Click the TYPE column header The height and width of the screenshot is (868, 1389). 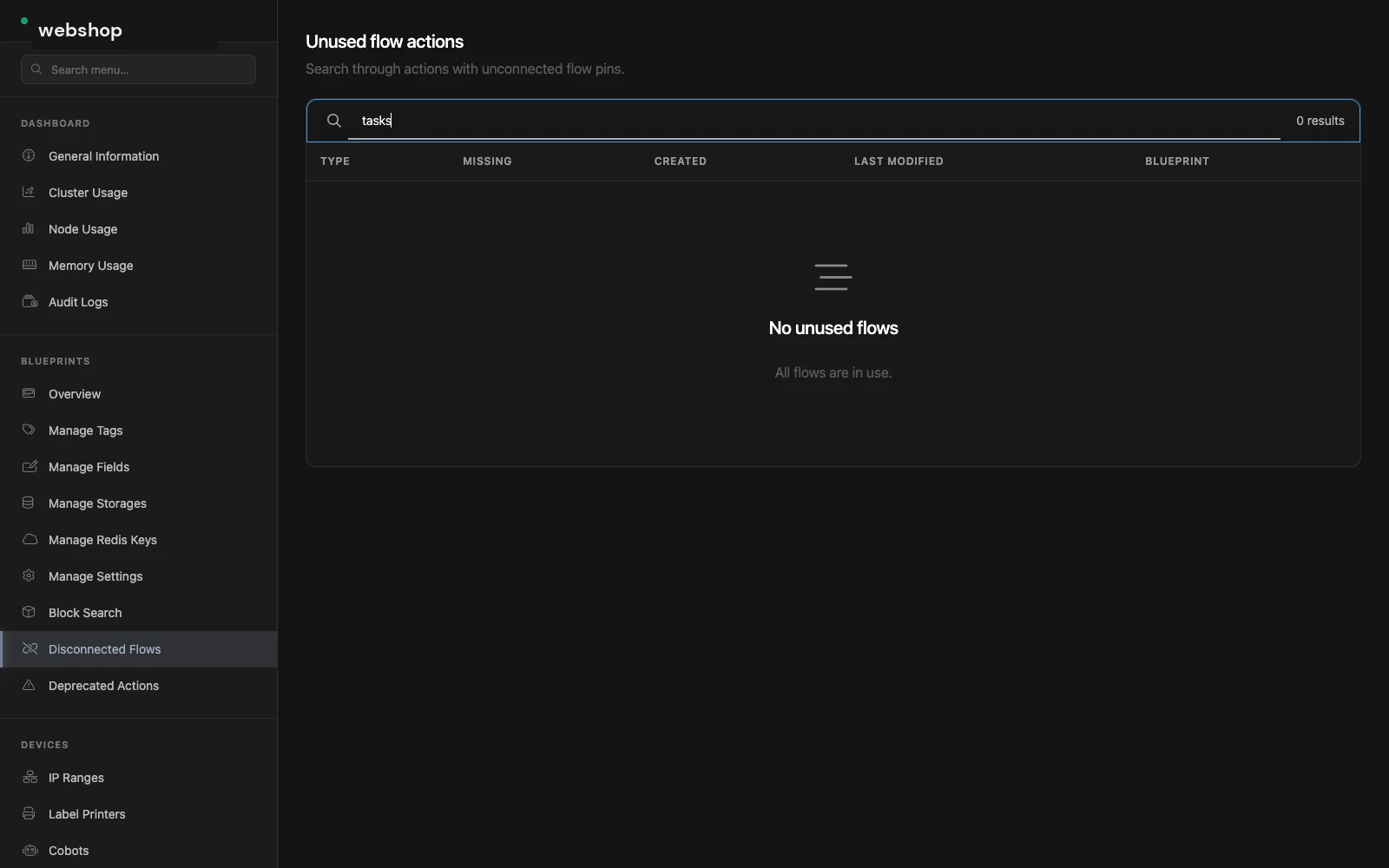tap(335, 161)
